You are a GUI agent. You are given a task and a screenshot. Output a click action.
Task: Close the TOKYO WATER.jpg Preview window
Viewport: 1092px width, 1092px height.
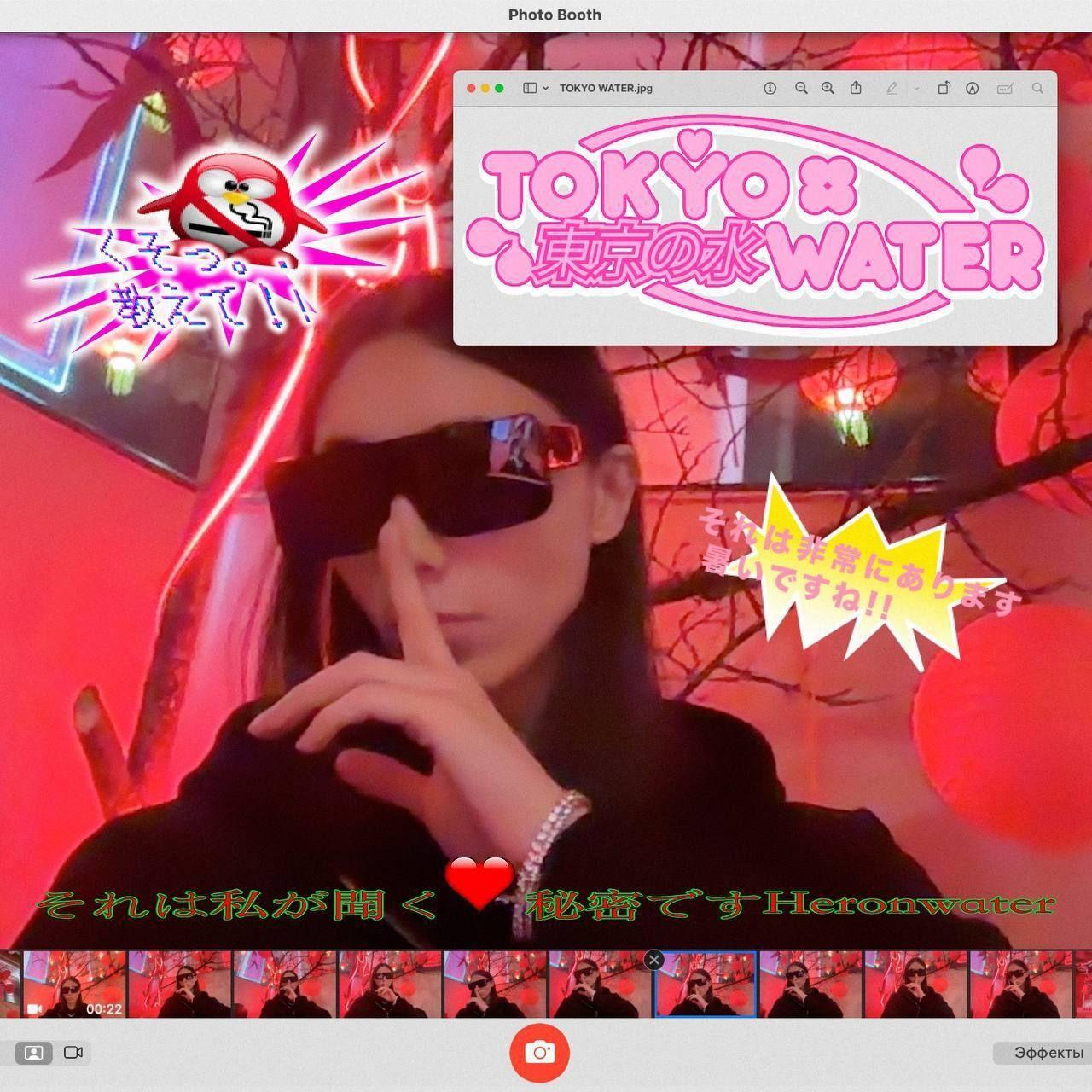pyautogui.click(x=471, y=88)
